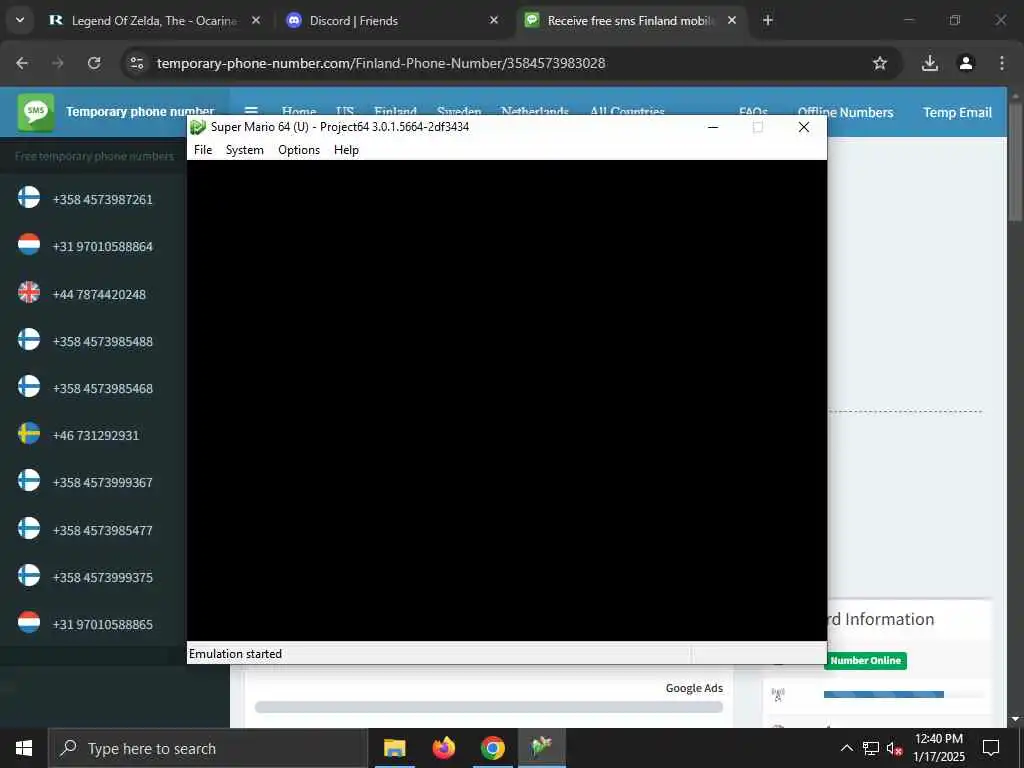Open the Chrome three-dot menu
The height and width of the screenshot is (768, 1024).
1002,63
